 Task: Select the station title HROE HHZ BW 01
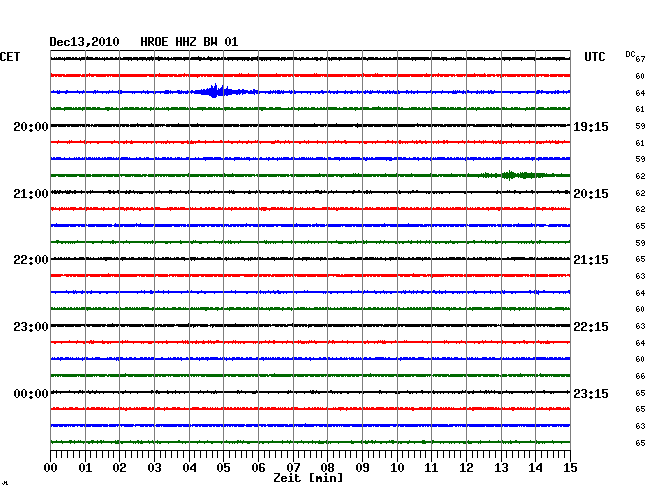click(189, 42)
